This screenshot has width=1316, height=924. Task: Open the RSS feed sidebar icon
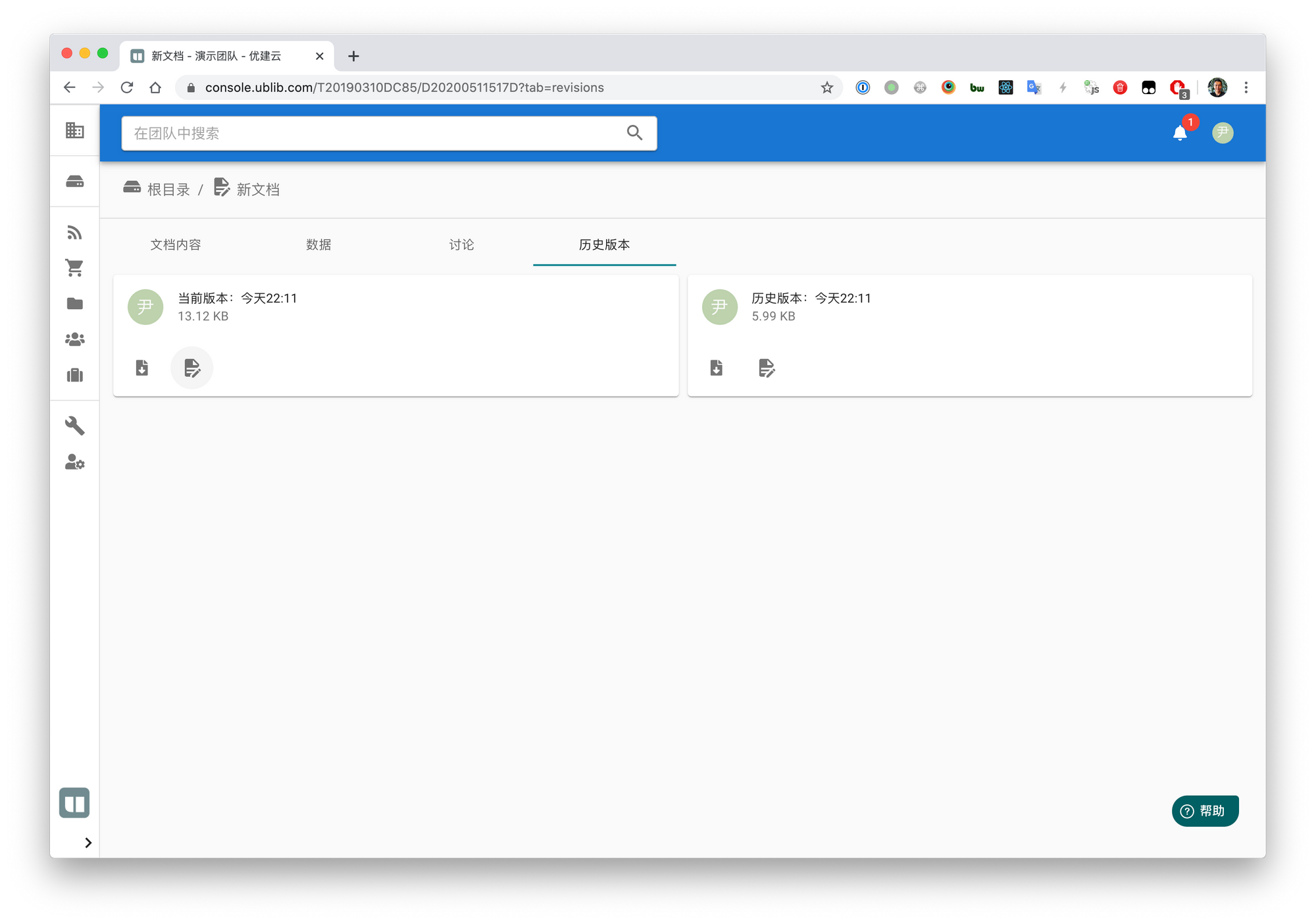(74, 232)
